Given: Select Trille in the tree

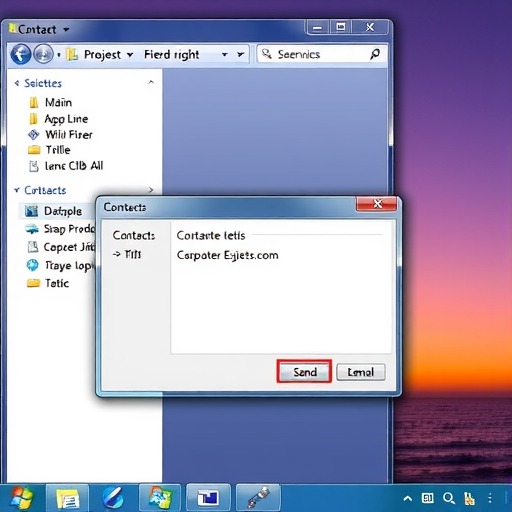Looking at the screenshot, I should [58, 150].
